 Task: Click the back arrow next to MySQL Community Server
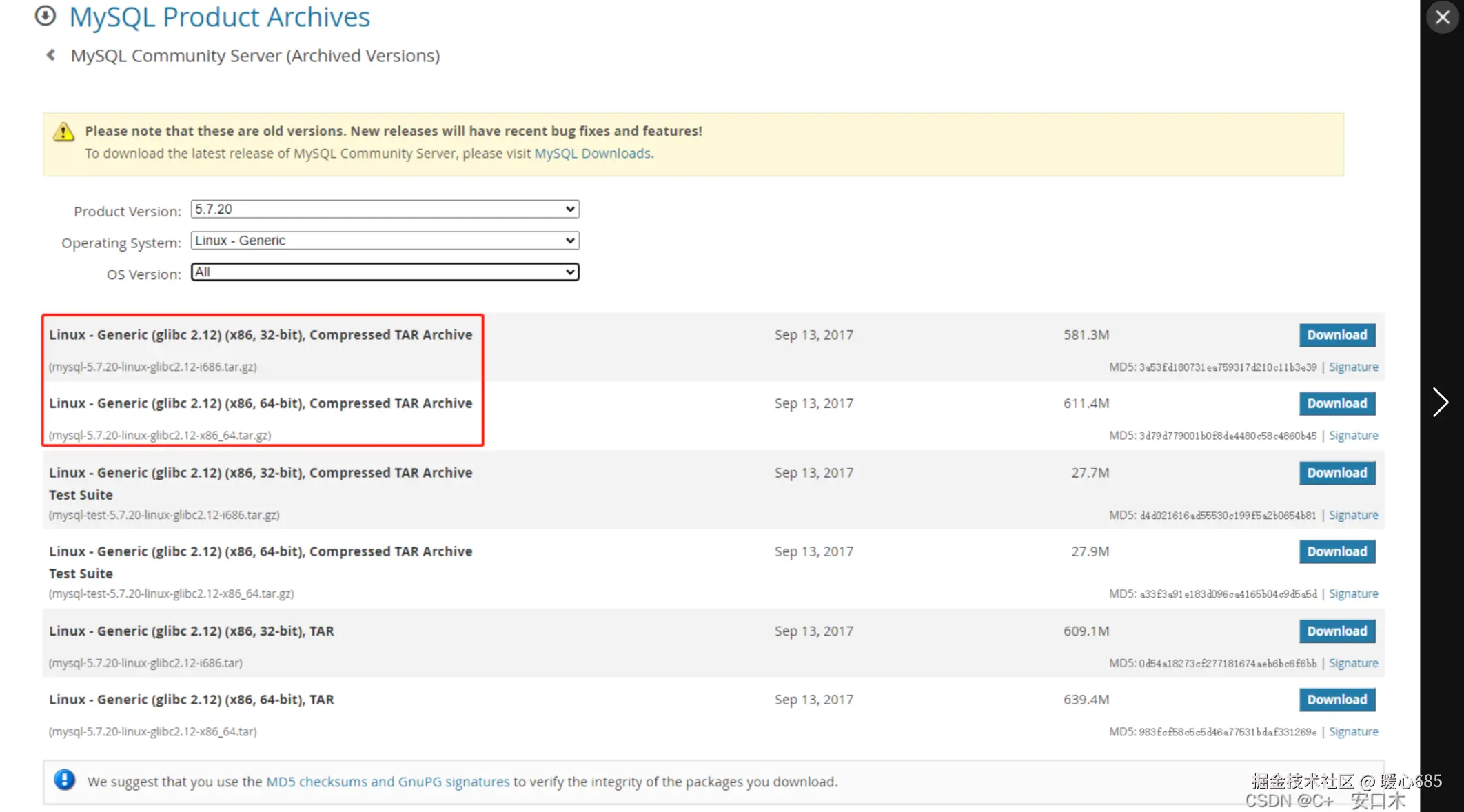tap(50, 55)
